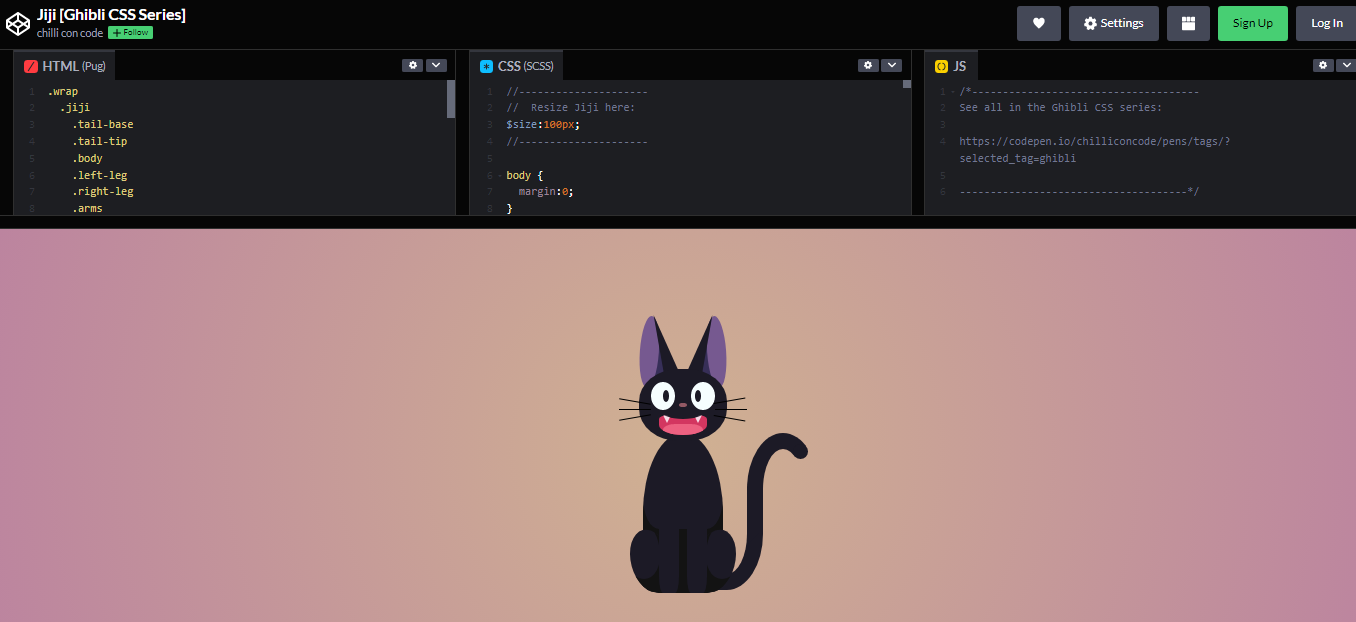Open the editor layout picker icon
The height and width of the screenshot is (622, 1356).
1188,22
